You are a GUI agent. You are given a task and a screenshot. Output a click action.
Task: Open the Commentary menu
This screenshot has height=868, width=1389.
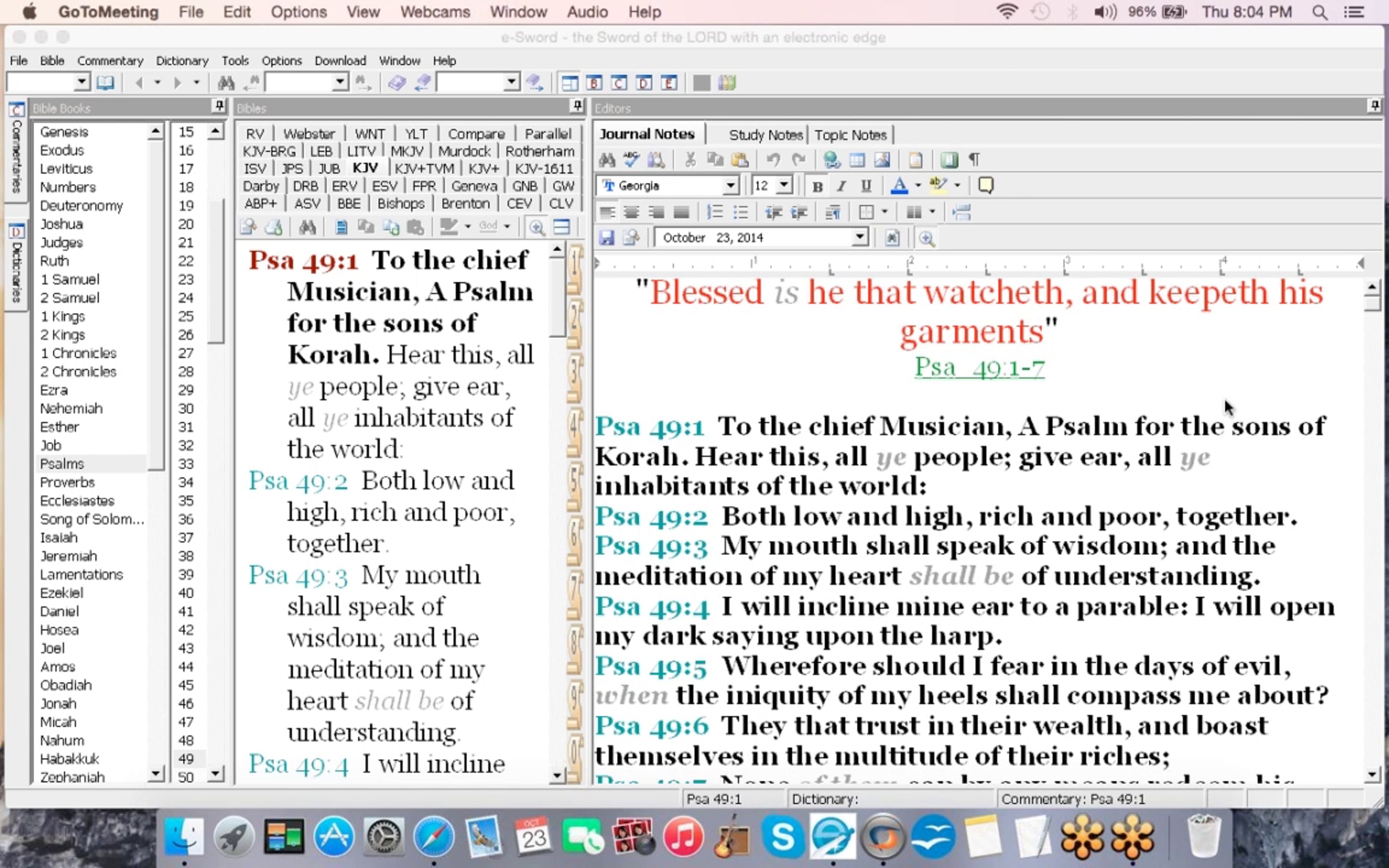pos(110,60)
